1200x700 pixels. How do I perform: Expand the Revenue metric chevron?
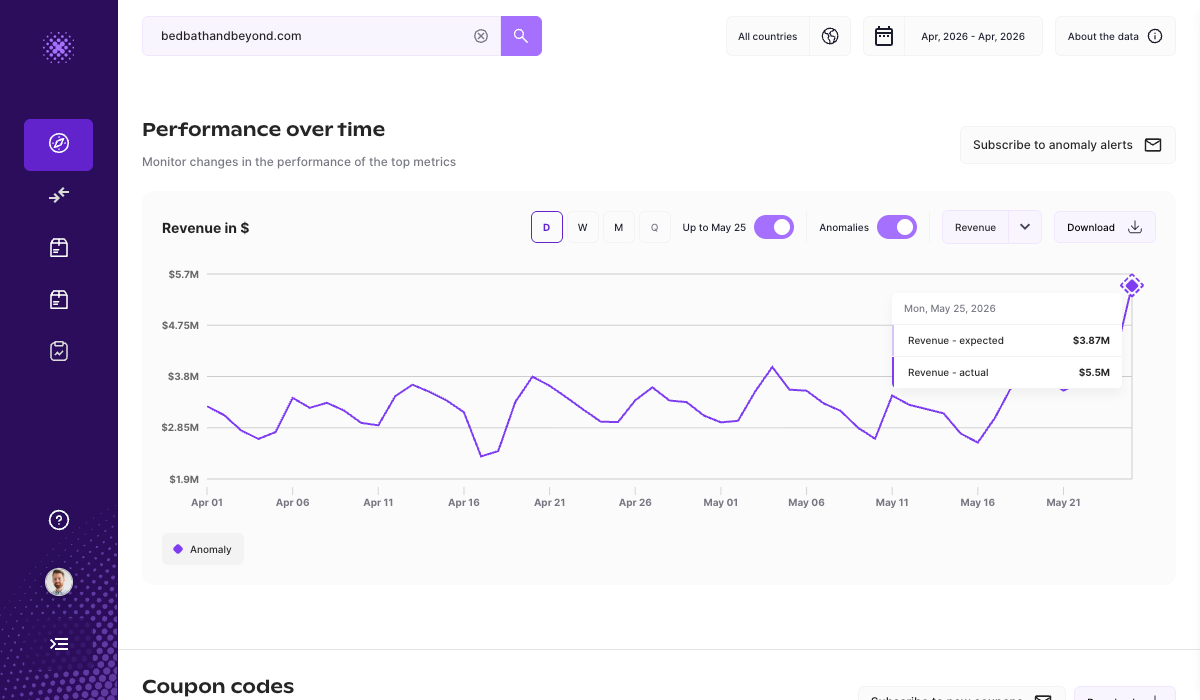pyautogui.click(x=1025, y=227)
